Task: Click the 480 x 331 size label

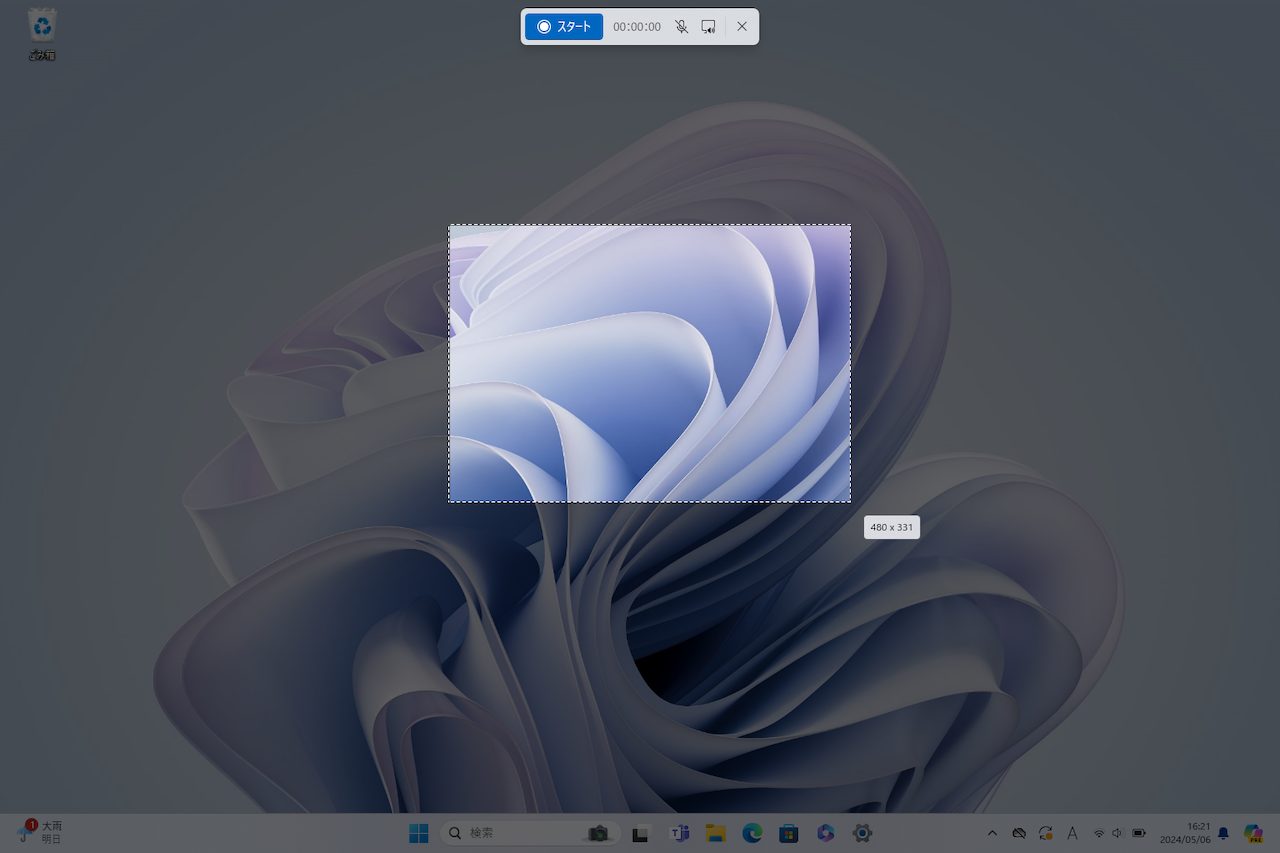Action: tap(891, 527)
